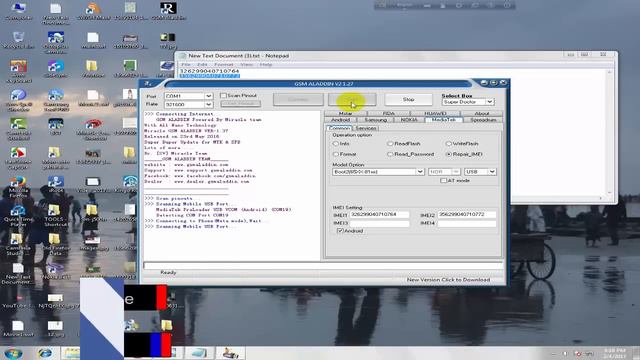The height and width of the screenshot is (360, 640).
Task: Open the QuickTime Player desktop shortcut
Action: pos(18,216)
